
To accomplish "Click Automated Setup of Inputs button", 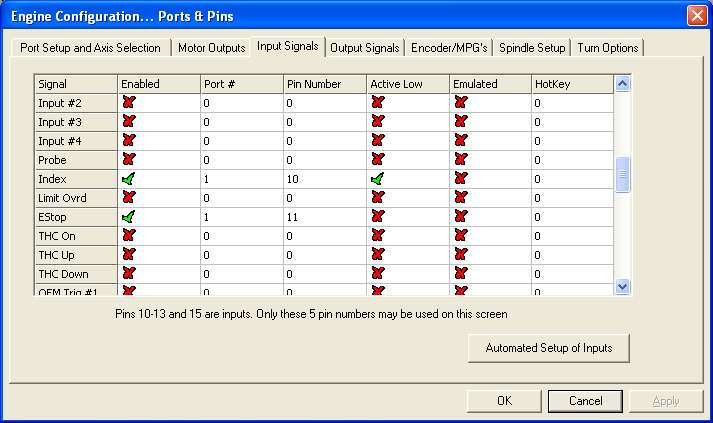I will pos(549,348).
